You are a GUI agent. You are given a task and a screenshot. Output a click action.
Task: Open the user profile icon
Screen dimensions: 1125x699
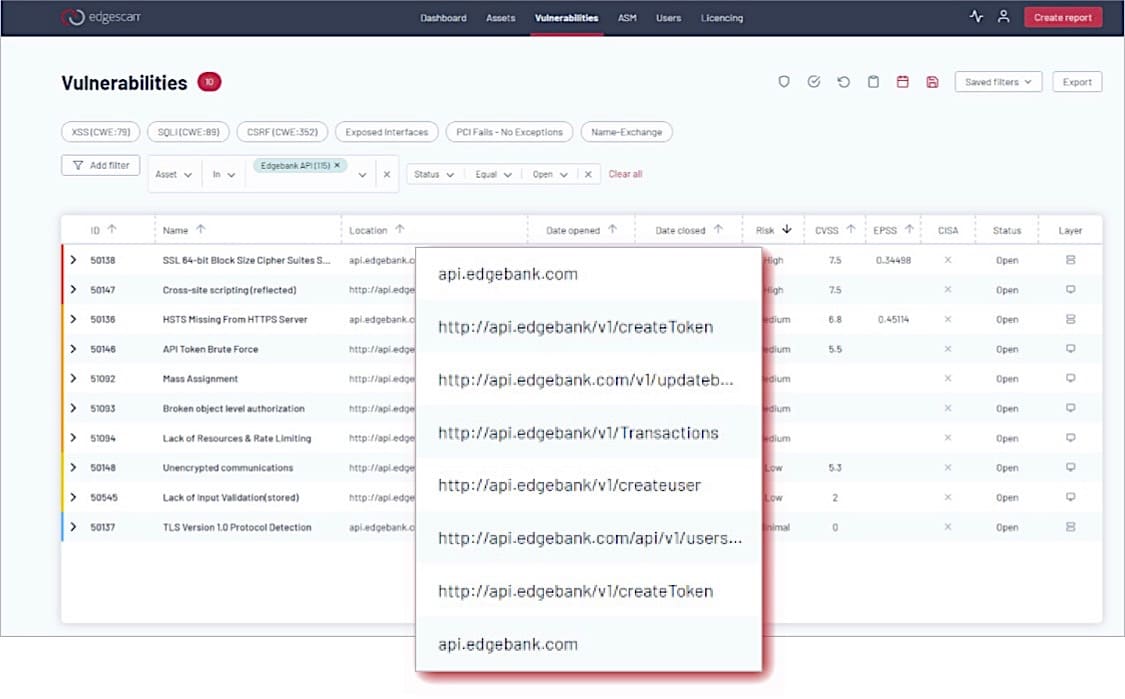coord(1004,17)
